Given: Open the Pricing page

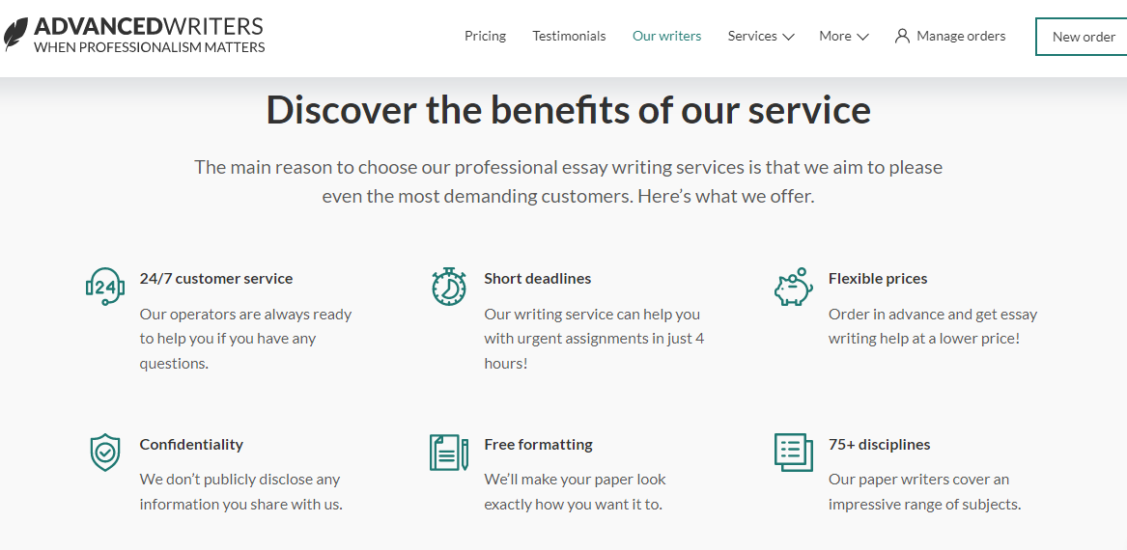Looking at the screenshot, I should coord(485,36).
